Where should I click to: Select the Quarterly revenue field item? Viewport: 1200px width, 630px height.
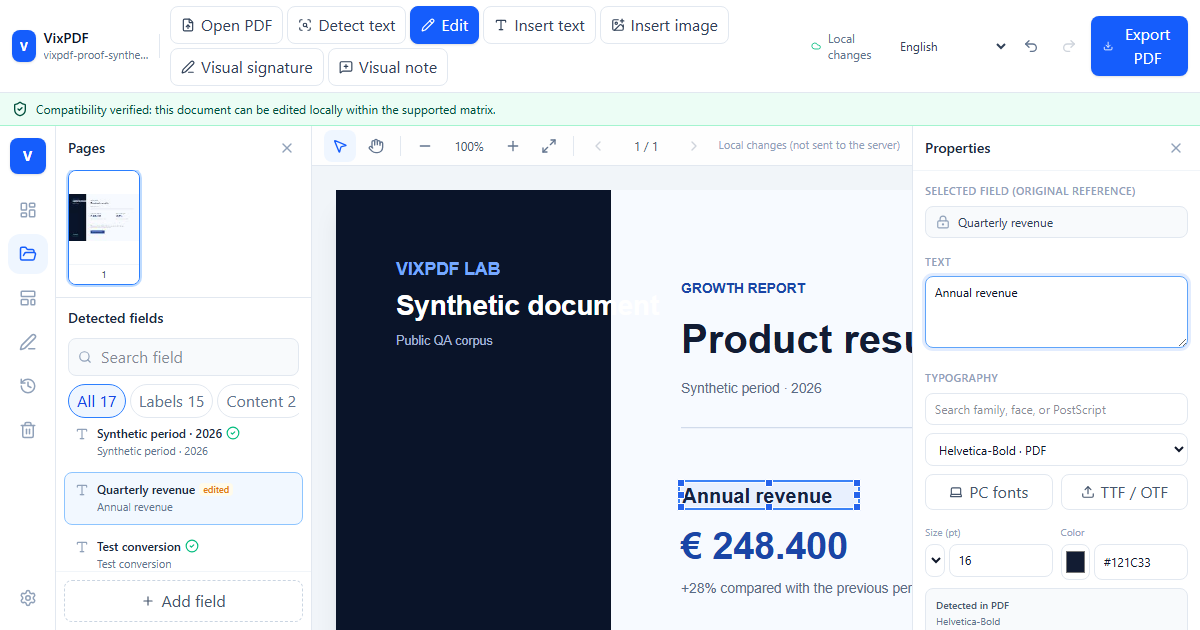tap(183, 498)
